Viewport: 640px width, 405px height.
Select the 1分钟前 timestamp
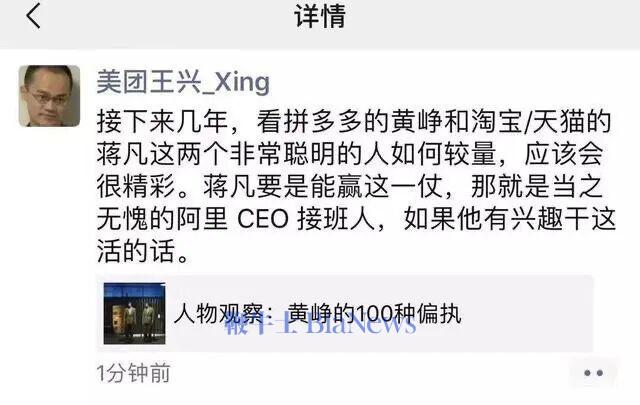[133, 373]
